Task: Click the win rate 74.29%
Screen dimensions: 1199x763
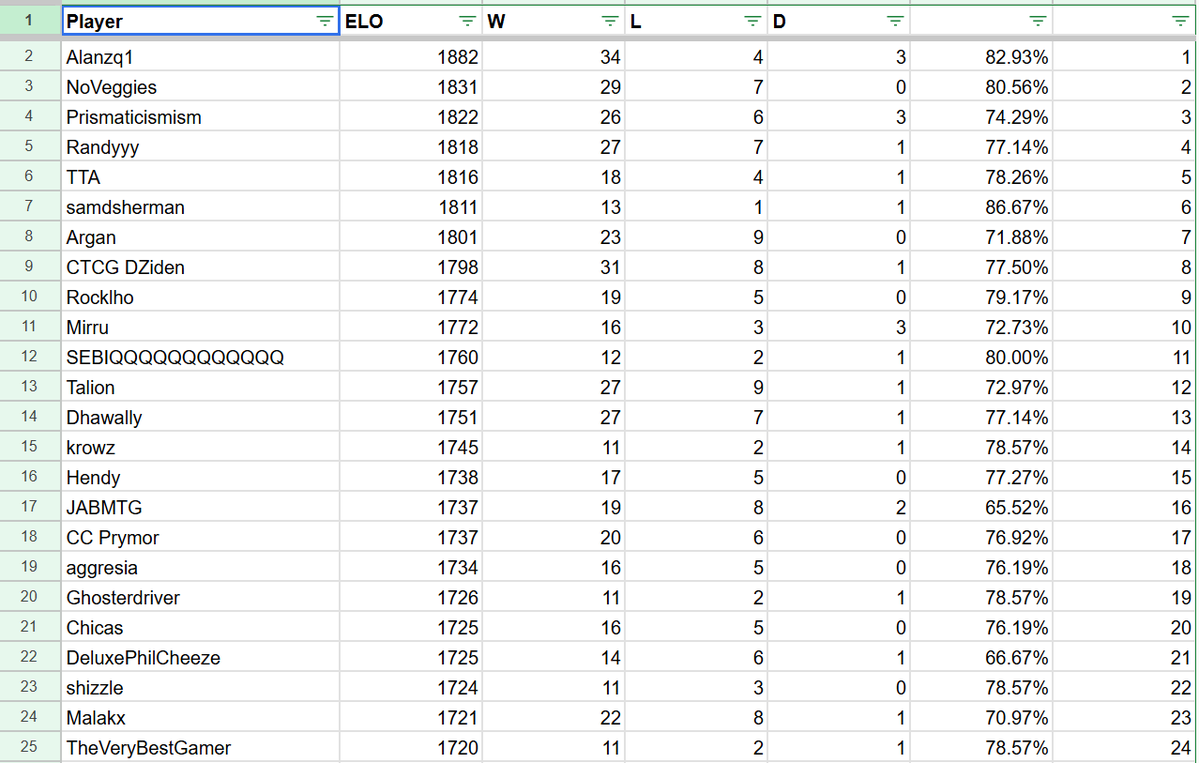Action: [981, 117]
